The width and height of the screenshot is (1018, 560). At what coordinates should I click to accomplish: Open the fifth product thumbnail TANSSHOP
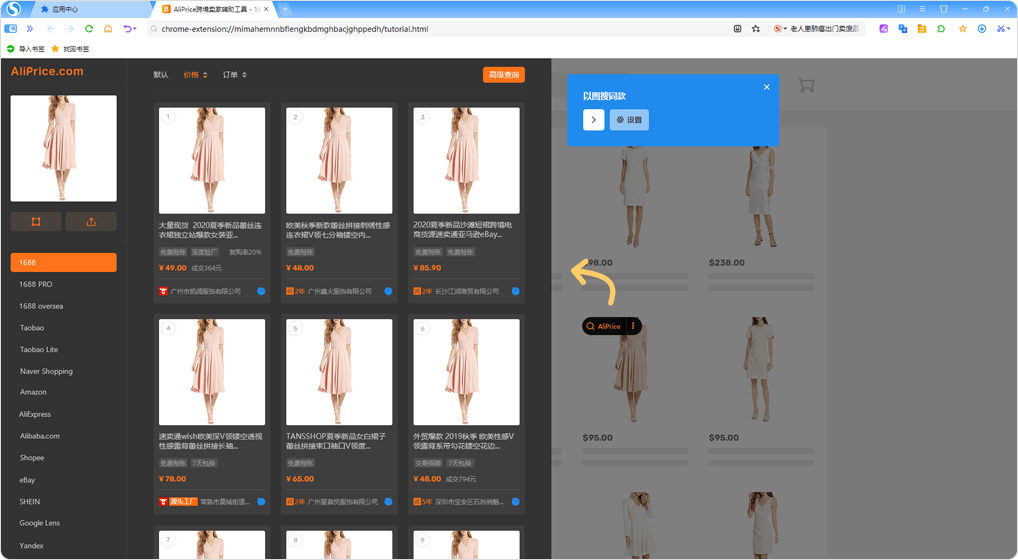point(339,372)
